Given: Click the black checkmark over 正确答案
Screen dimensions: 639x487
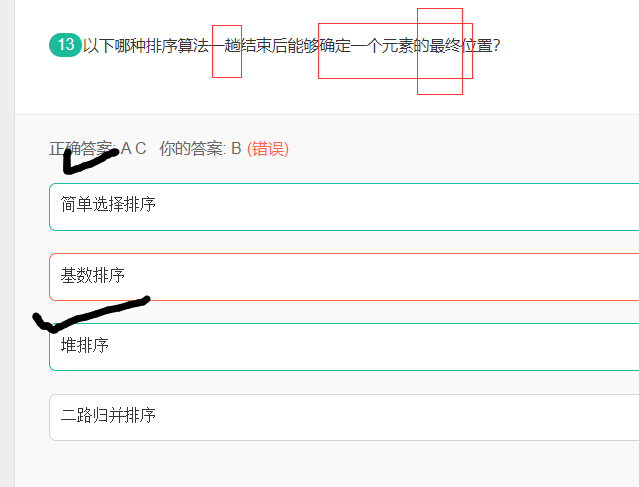Looking at the screenshot, I should pyautogui.click(x=90, y=161).
